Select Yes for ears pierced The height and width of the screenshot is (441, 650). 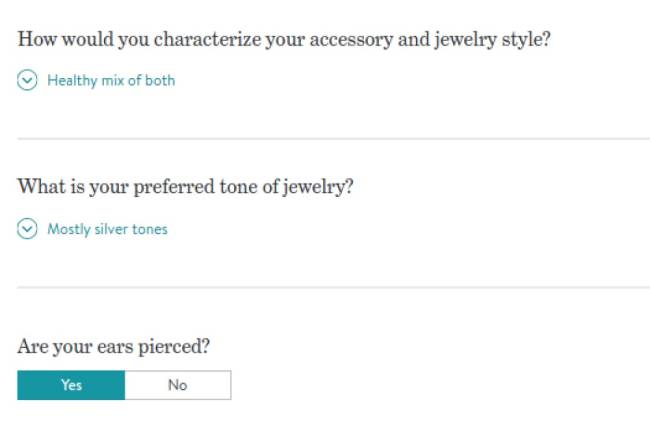[x=71, y=385]
